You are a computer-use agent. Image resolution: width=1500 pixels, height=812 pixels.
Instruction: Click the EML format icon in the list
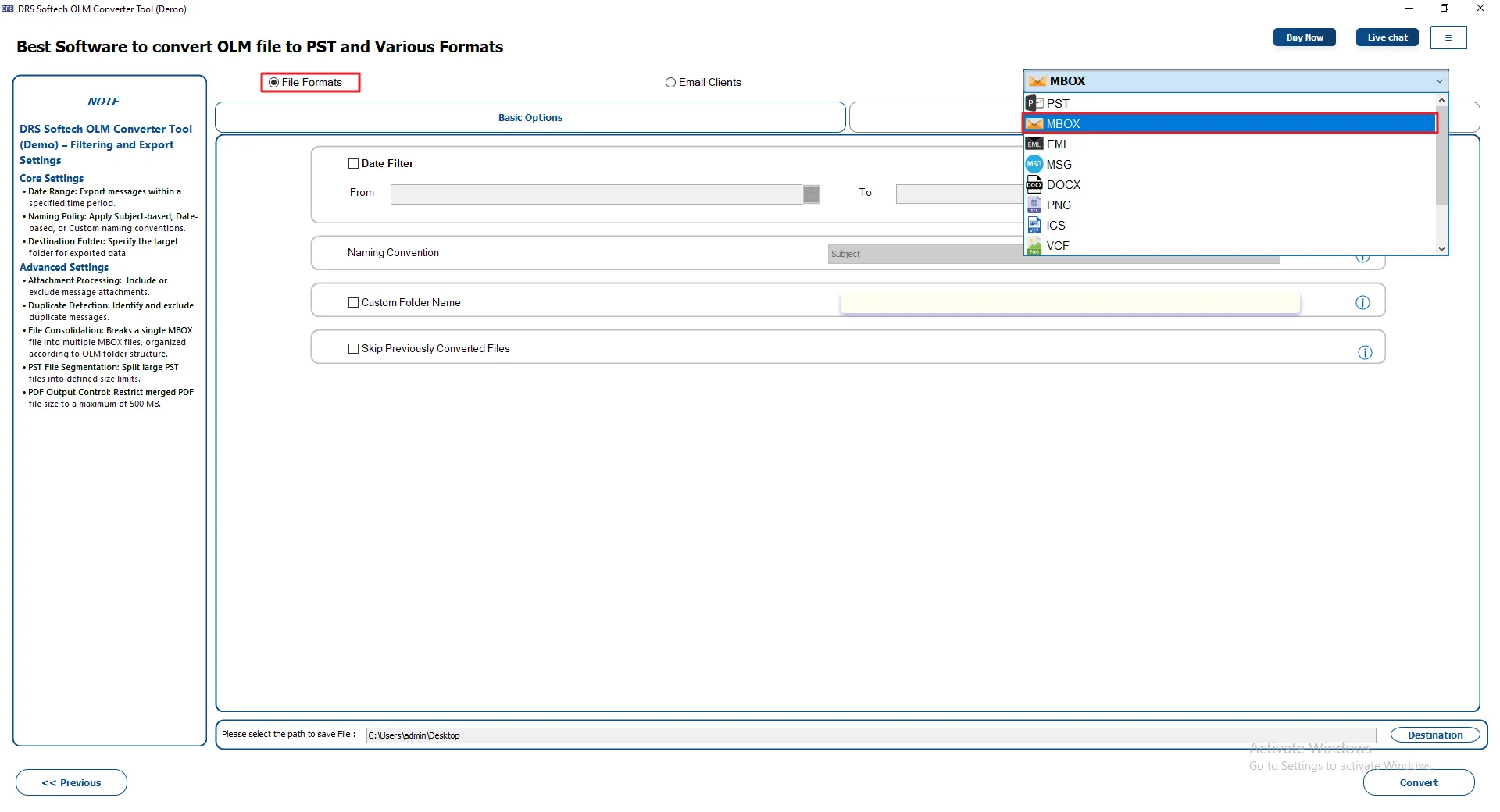[x=1034, y=144]
